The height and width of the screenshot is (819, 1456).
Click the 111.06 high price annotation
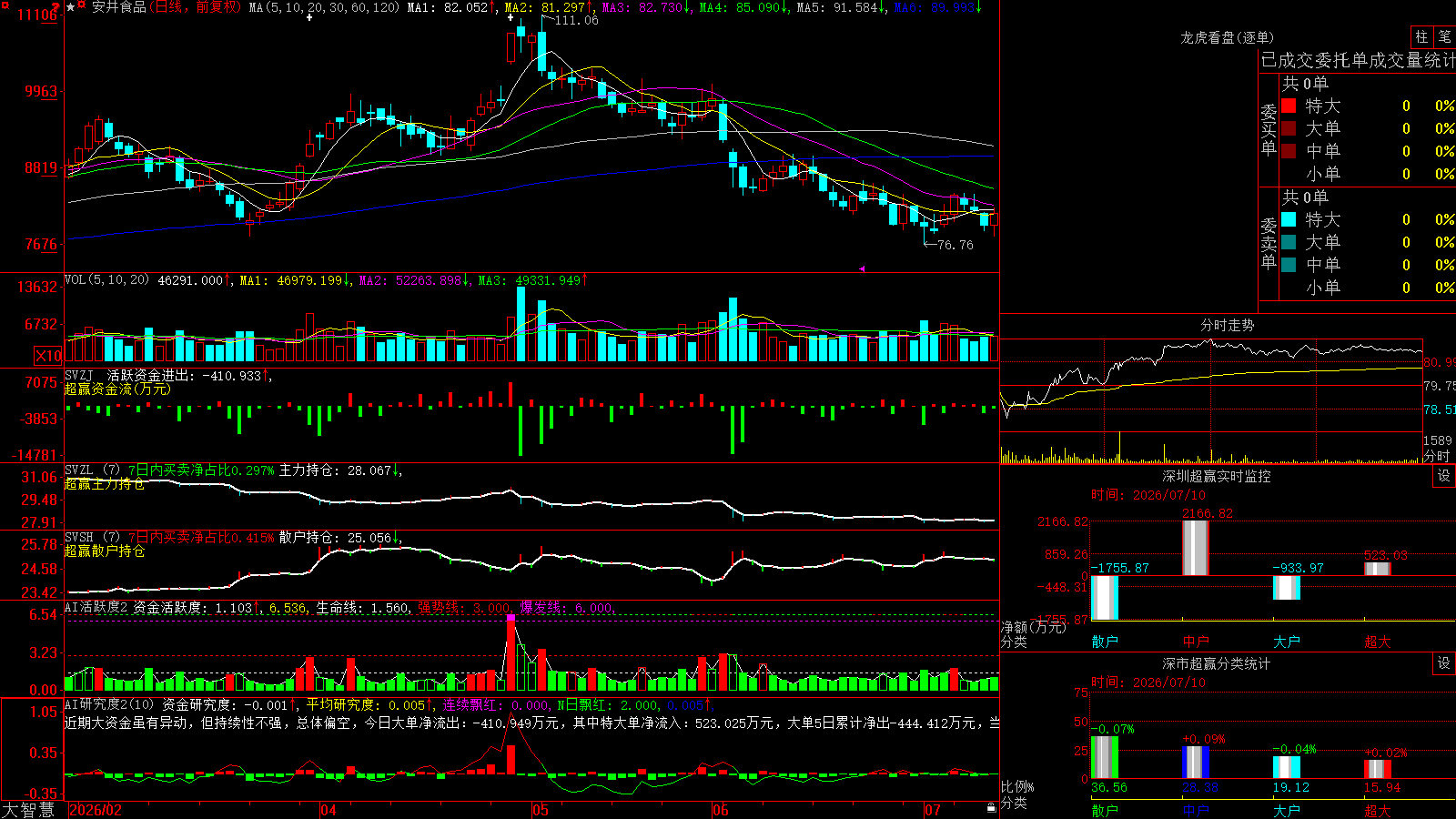[576, 20]
